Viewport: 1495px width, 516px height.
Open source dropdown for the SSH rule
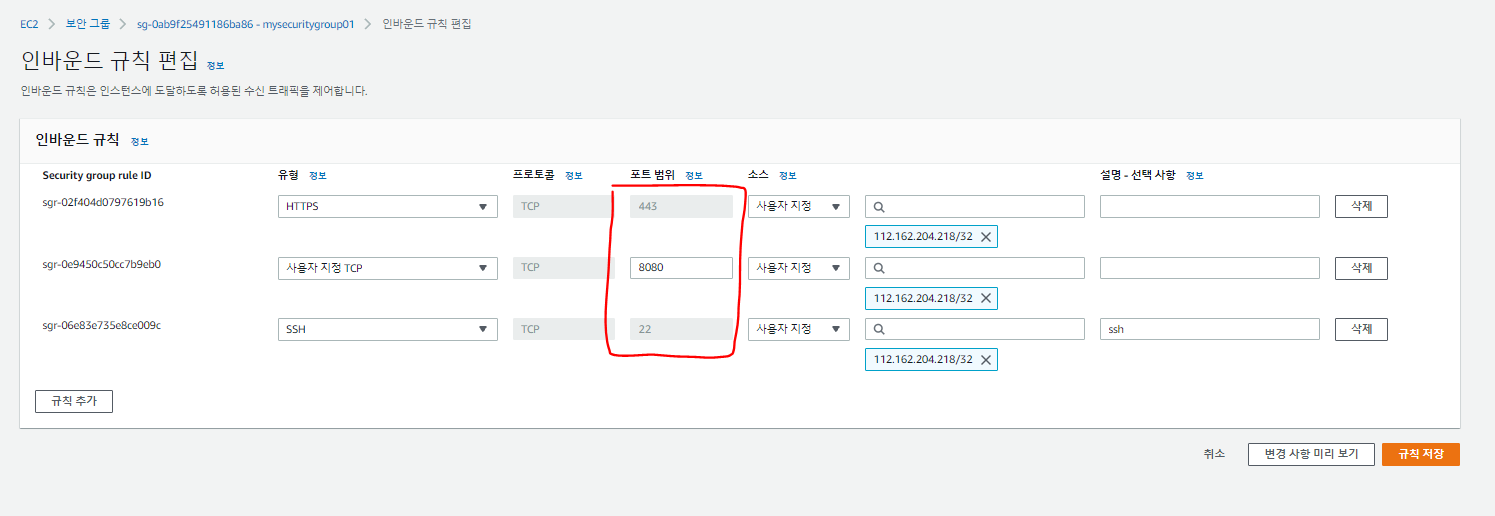click(799, 329)
